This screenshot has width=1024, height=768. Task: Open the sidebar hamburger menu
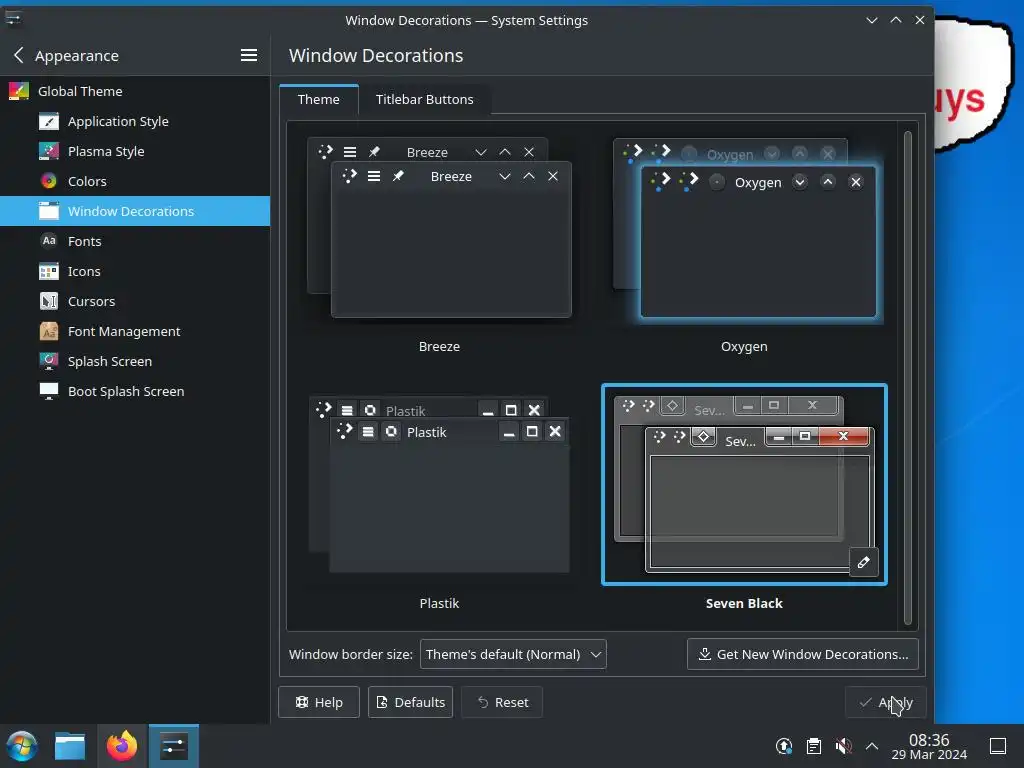pos(248,56)
